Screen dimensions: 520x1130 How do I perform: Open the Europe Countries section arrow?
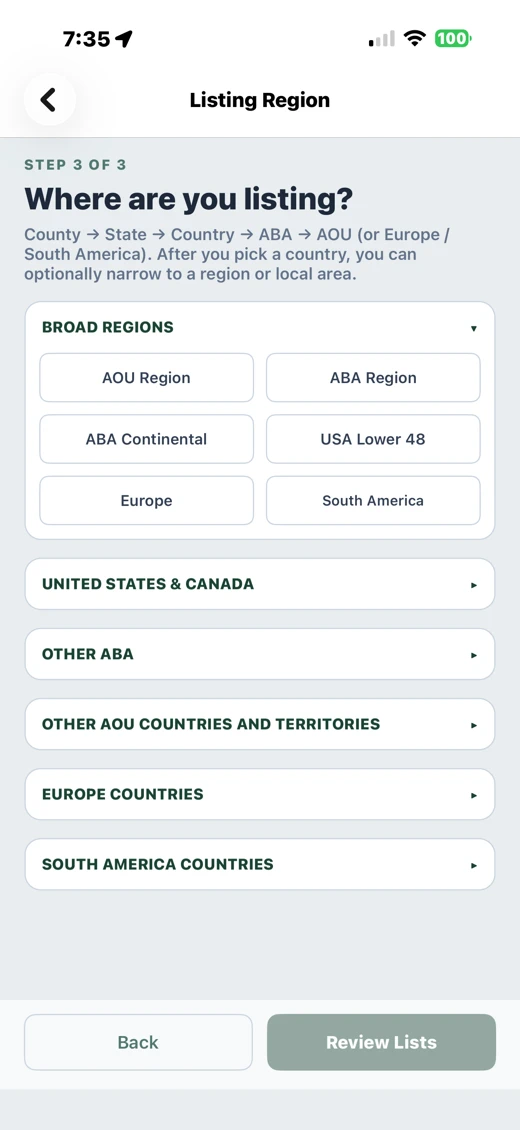473,795
